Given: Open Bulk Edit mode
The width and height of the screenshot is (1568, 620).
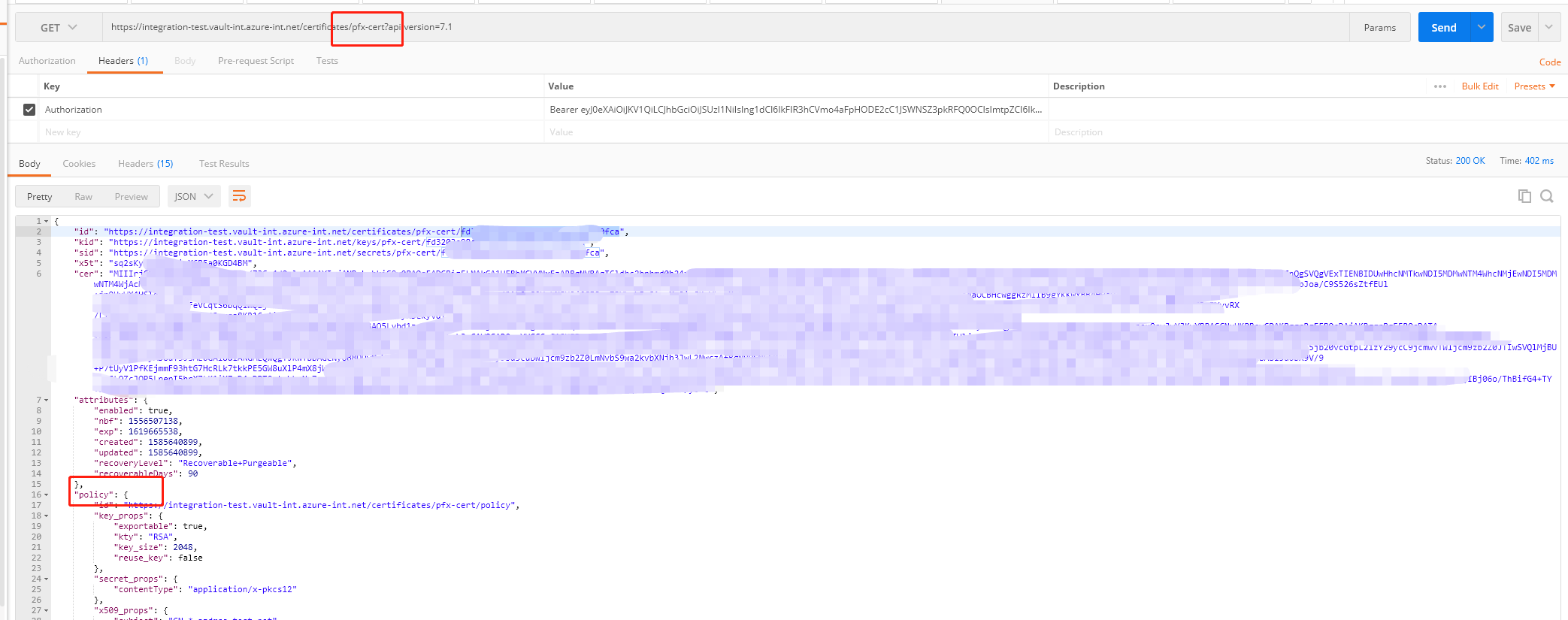Looking at the screenshot, I should pos(1480,86).
